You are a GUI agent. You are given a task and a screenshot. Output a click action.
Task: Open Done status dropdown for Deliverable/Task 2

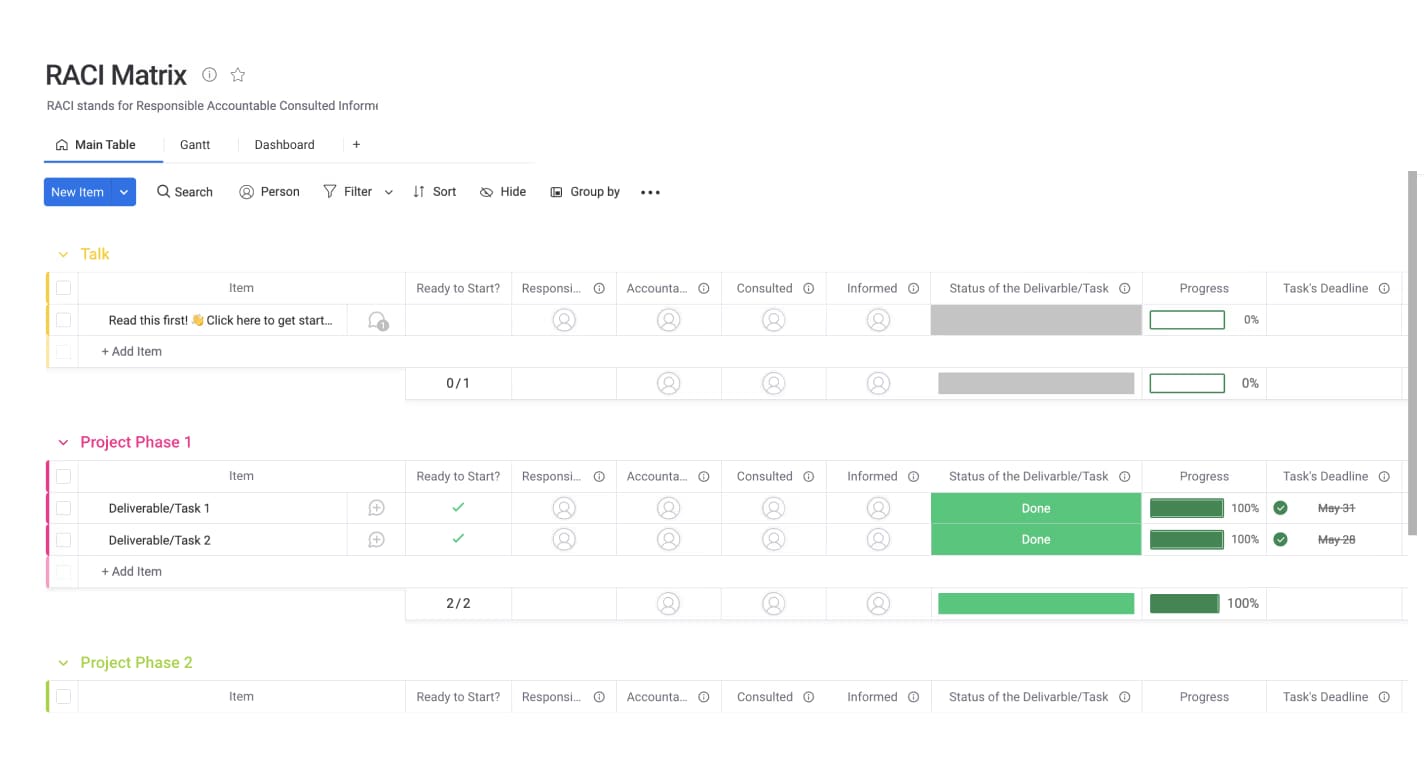(1036, 540)
